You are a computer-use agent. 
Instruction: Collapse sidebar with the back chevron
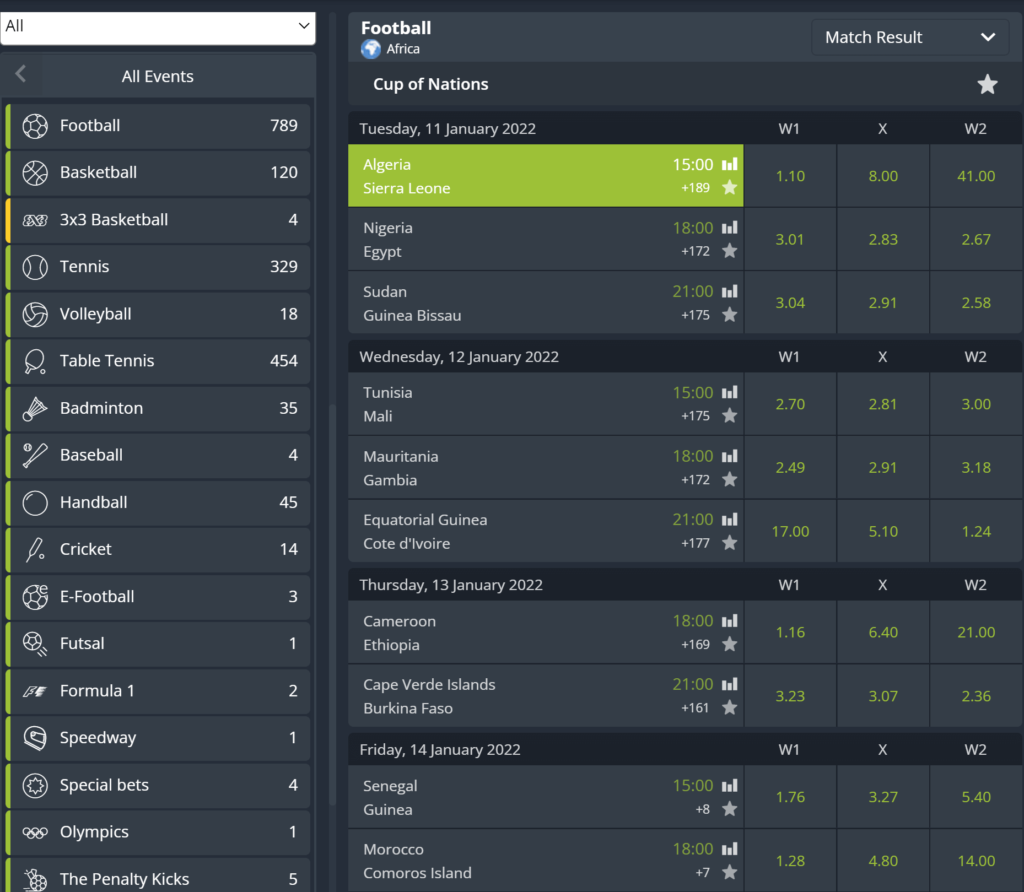[21, 75]
